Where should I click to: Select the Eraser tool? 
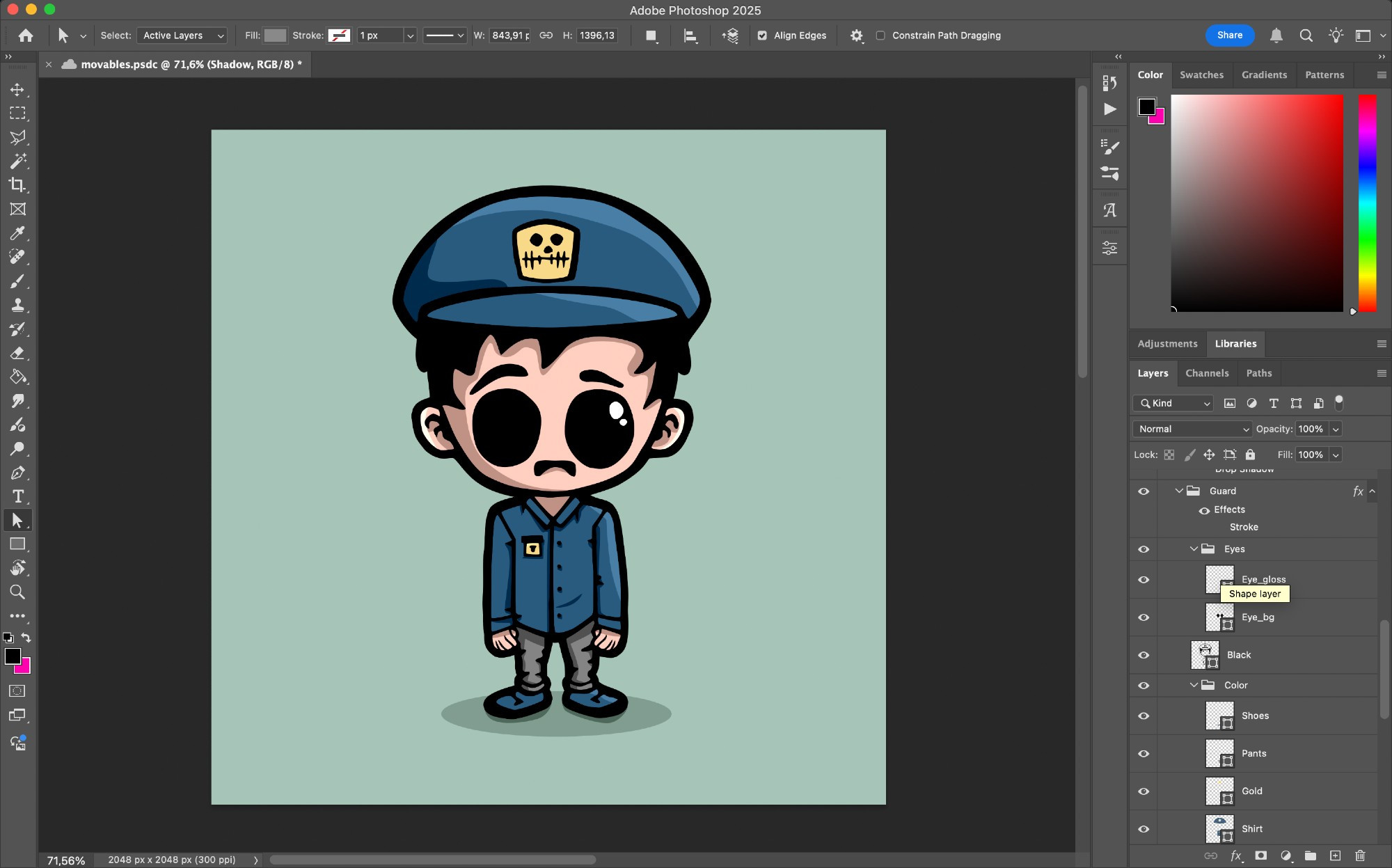(17, 353)
